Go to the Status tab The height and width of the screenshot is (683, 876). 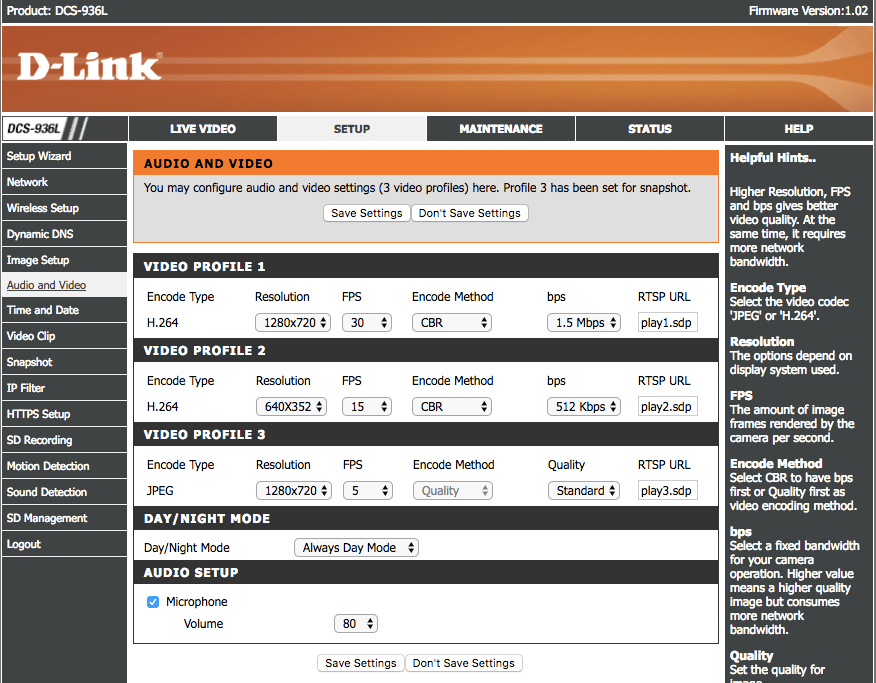(x=649, y=129)
